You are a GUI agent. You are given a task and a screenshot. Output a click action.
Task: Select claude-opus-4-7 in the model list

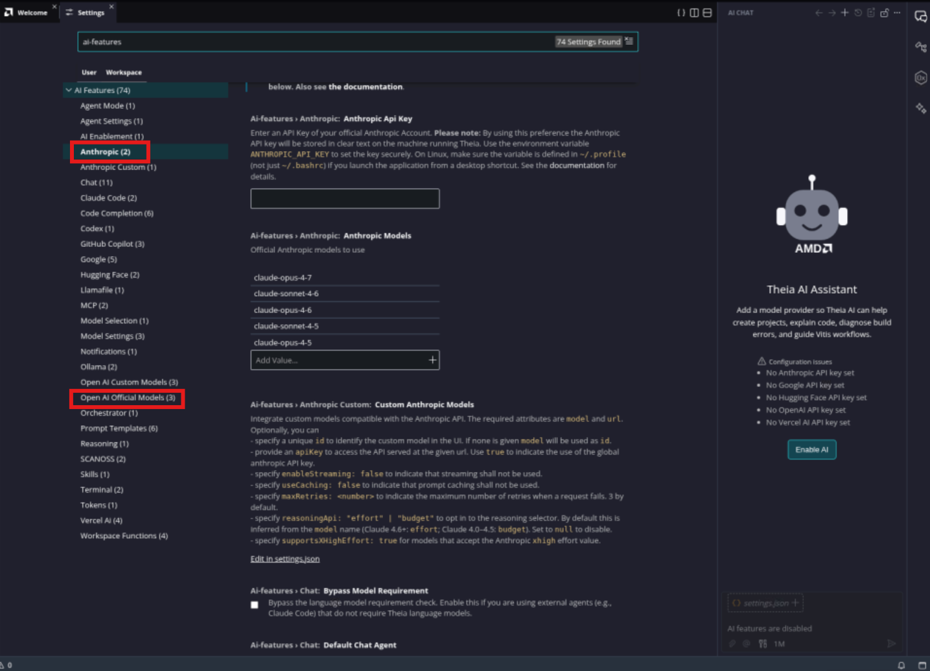[345, 278]
